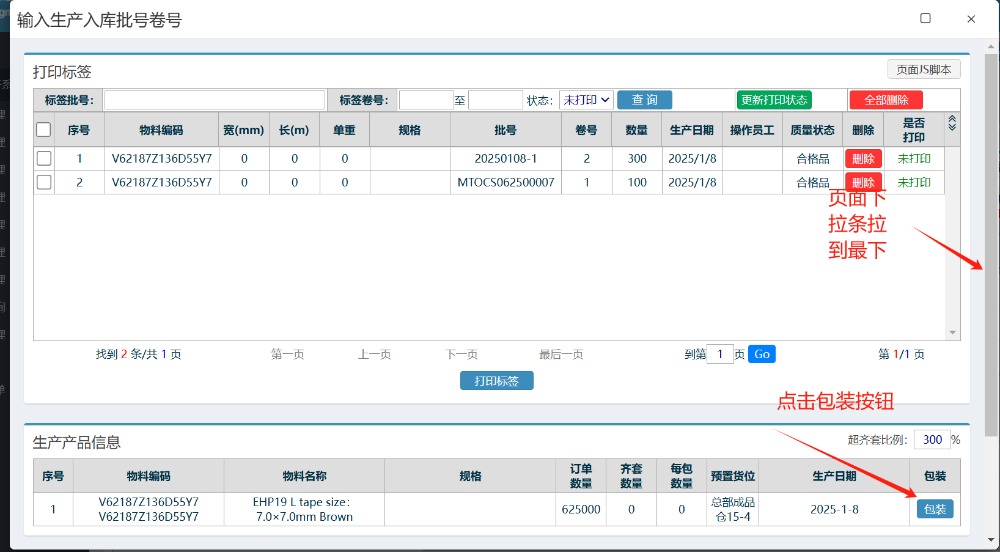The height and width of the screenshot is (552, 1000).
Task: Click the red 全部删除 button
Action: (886, 100)
